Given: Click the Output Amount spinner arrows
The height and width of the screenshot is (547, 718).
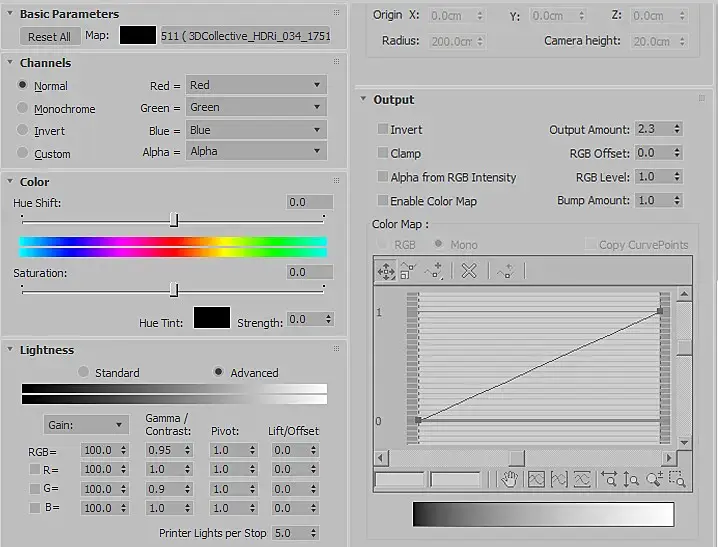Looking at the screenshot, I should [677, 129].
